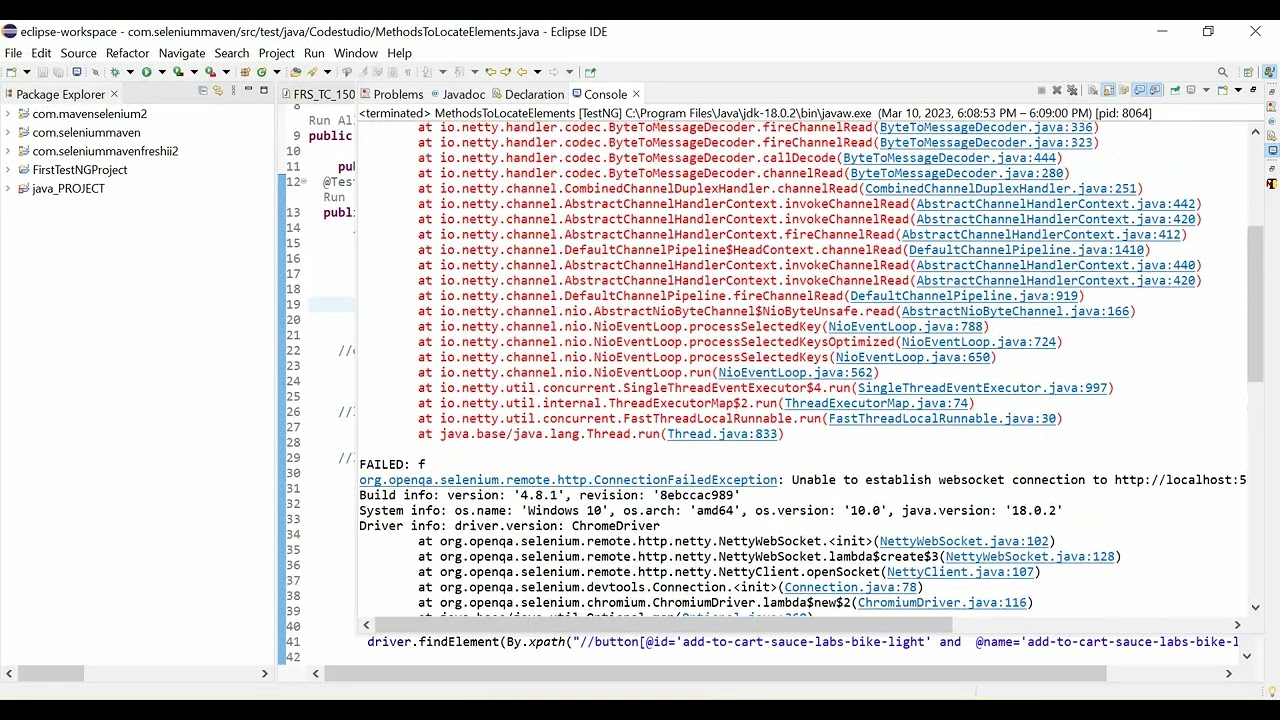Image resolution: width=1280 pixels, height=720 pixels.
Task: Open the Run icon's dropdown arrow
Action: point(162,72)
